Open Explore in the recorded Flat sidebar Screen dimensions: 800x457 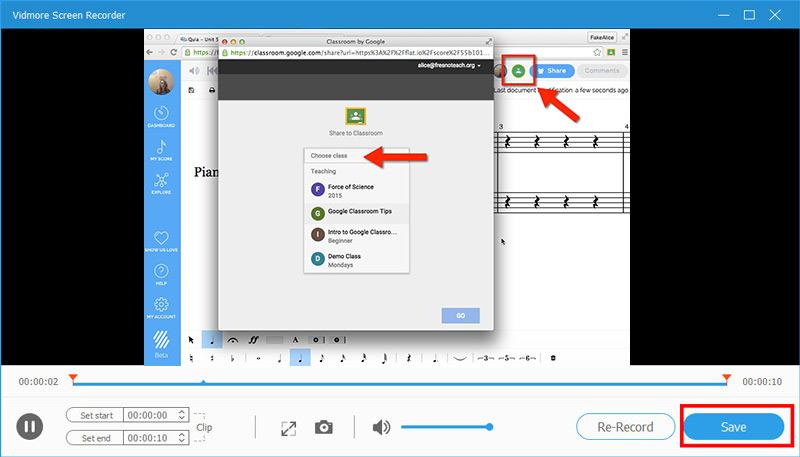[x=161, y=184]
